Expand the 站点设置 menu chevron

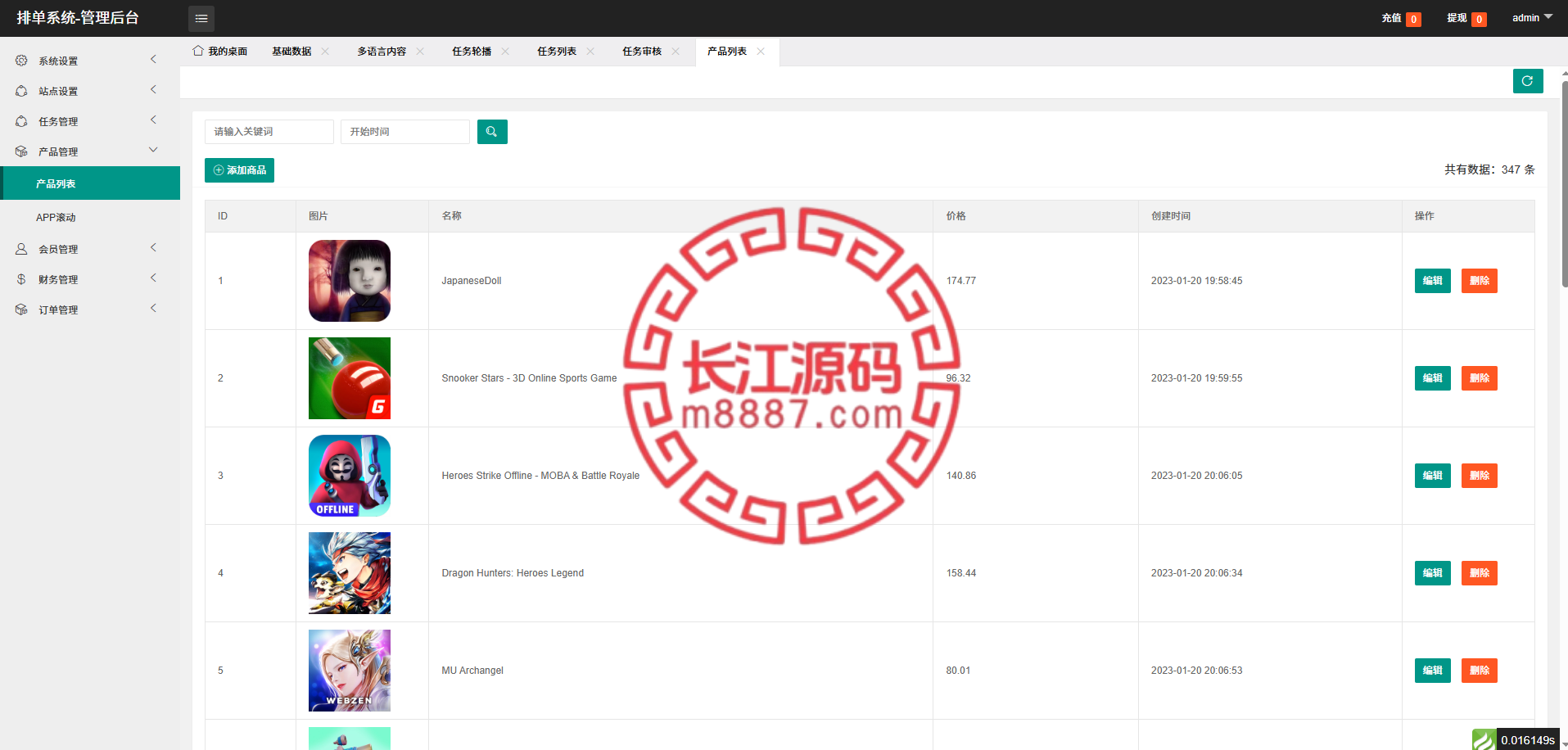click(153, 90)
